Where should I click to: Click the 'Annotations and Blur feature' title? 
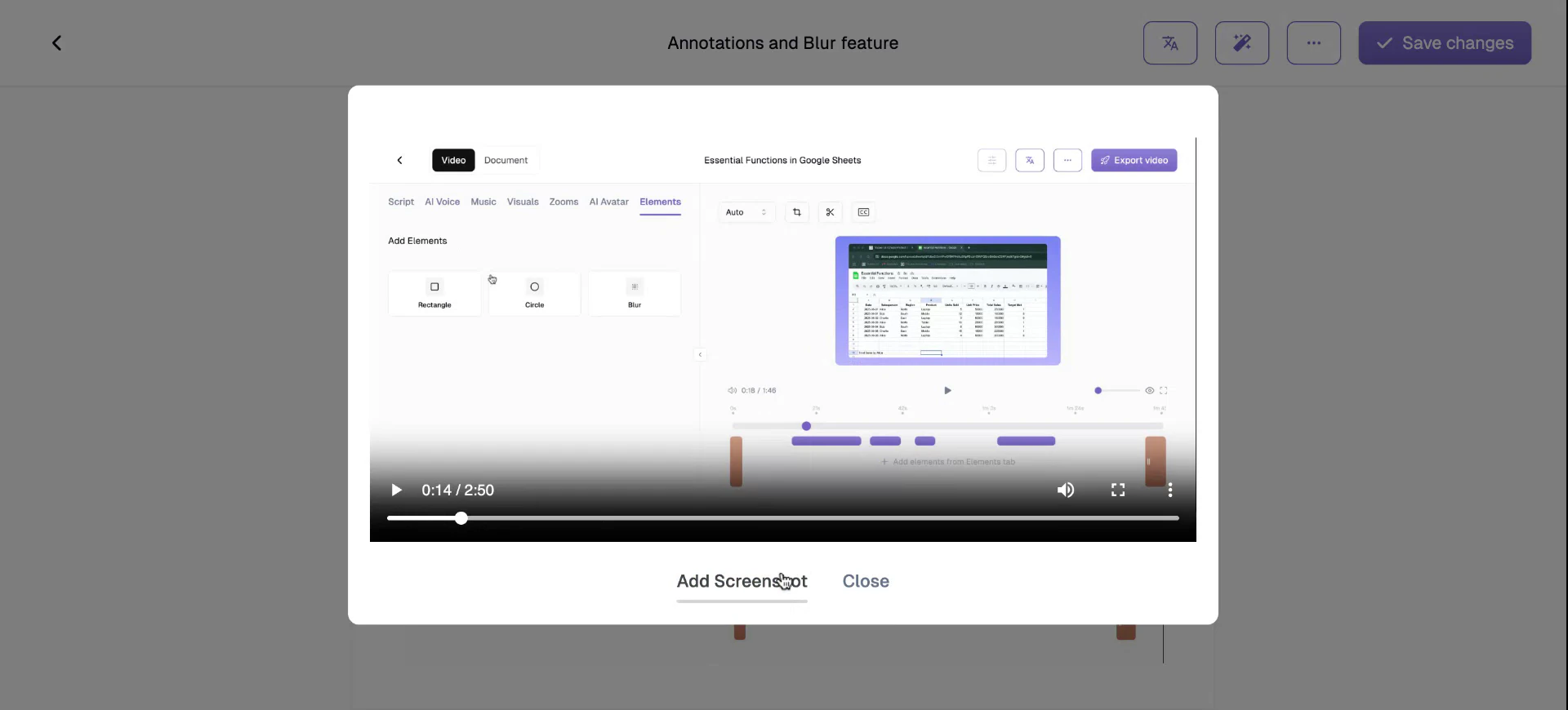coord(783,43)
